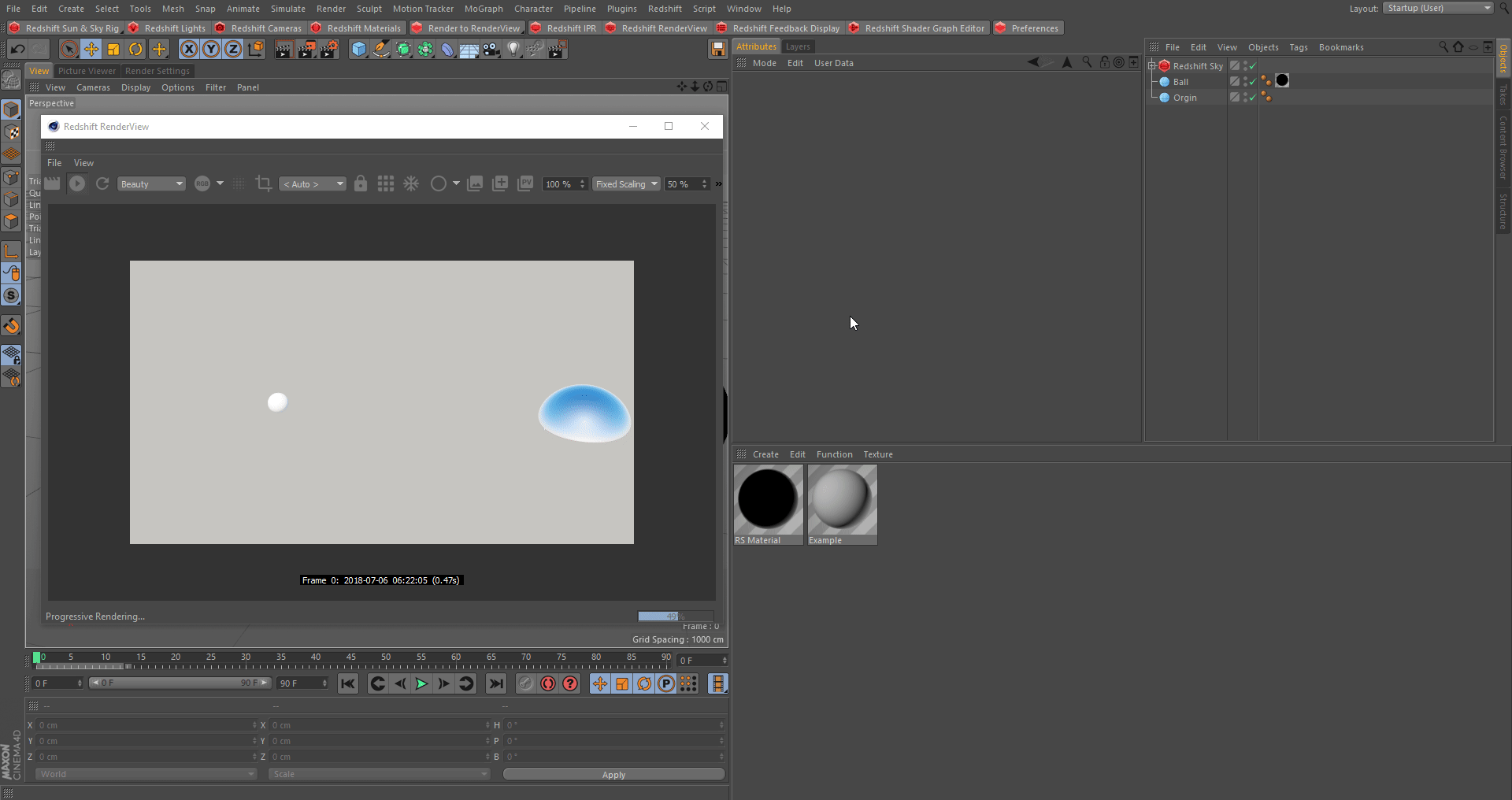Click the Apply button in coordinates panel
Image resolution: width=1512 pixels, height=800 pixels.
pyautogui.click(x=613, y=775)
